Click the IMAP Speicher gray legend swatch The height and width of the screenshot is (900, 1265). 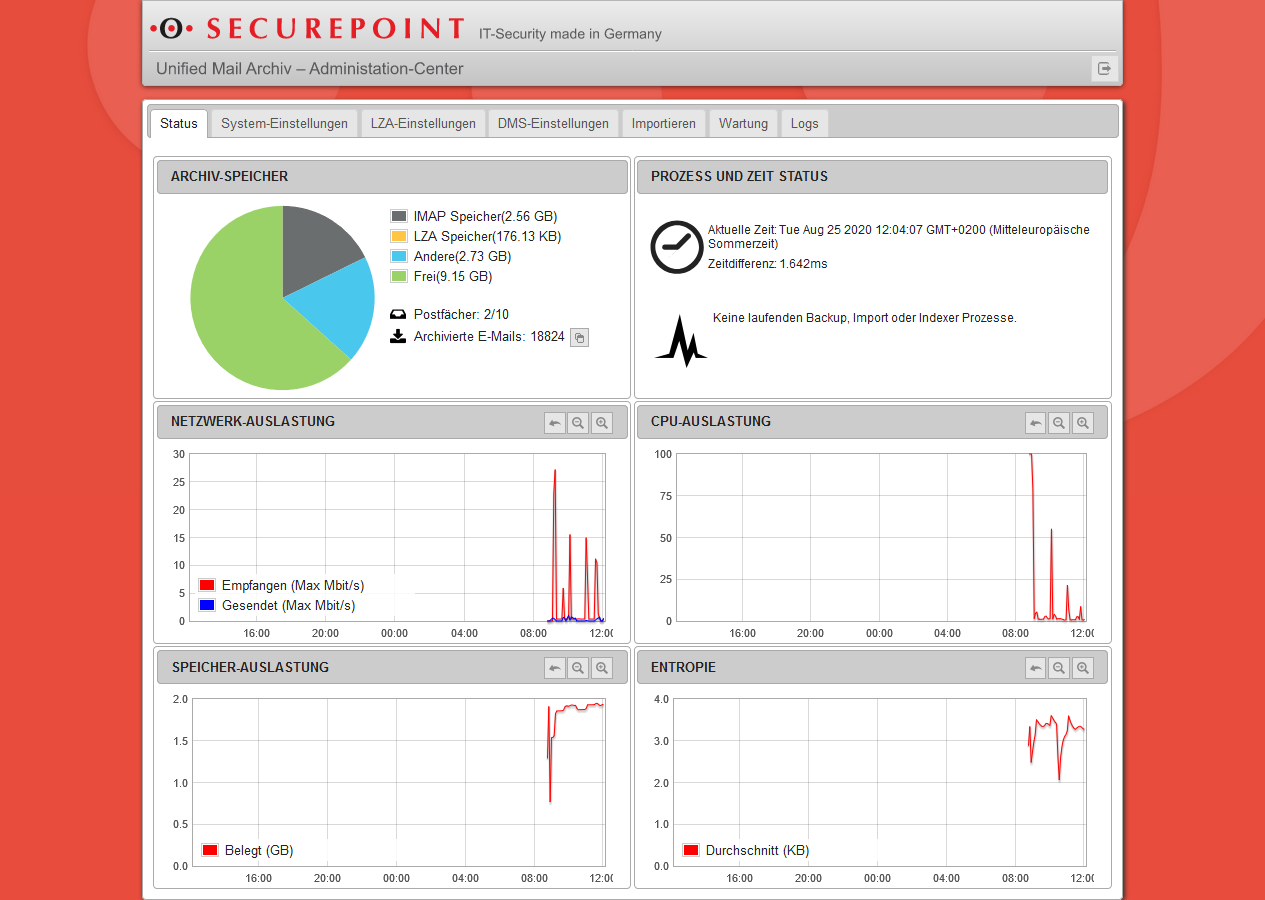coord(399,216)
